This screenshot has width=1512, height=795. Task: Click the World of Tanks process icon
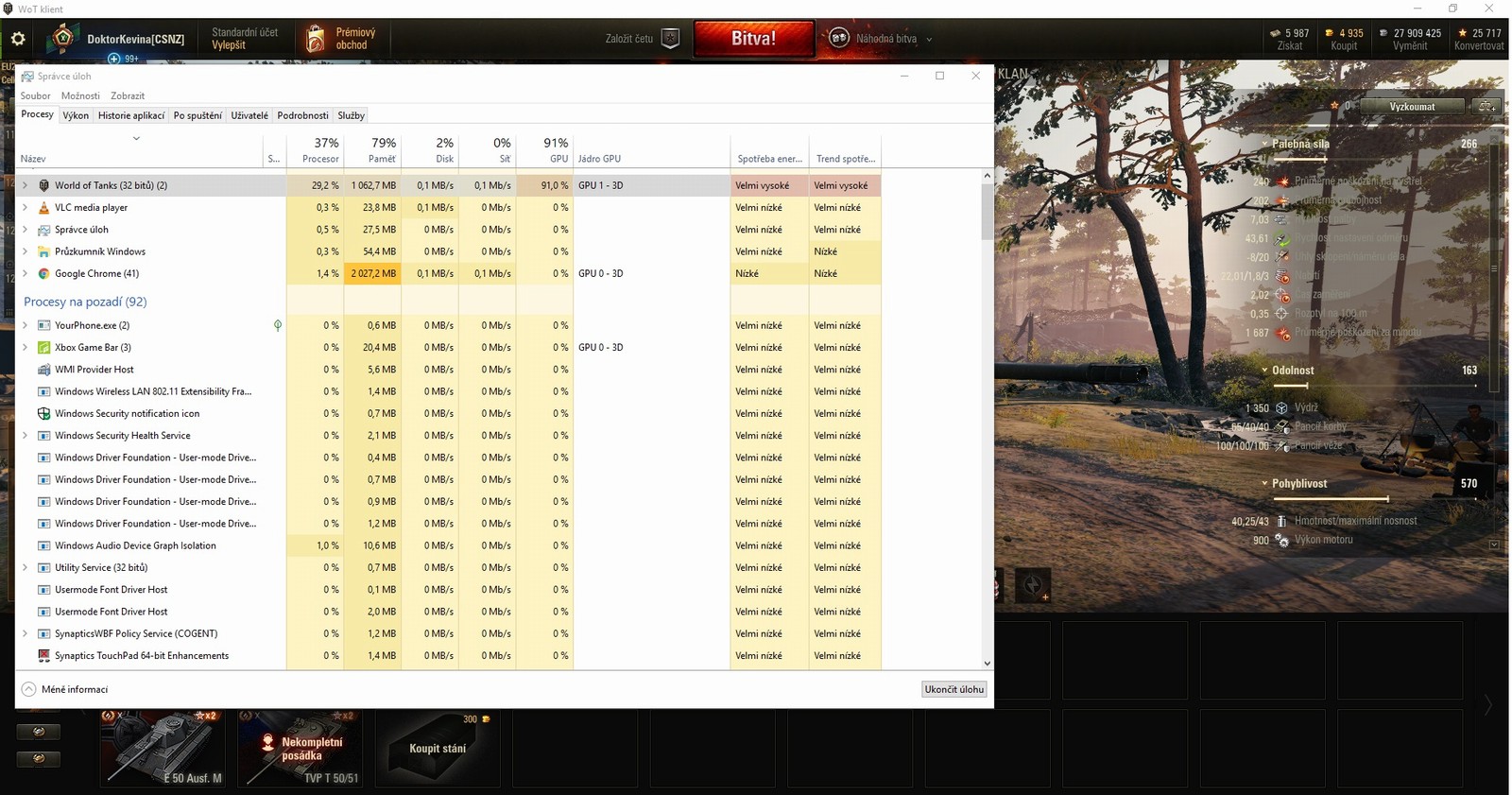[x=43, y=185]
